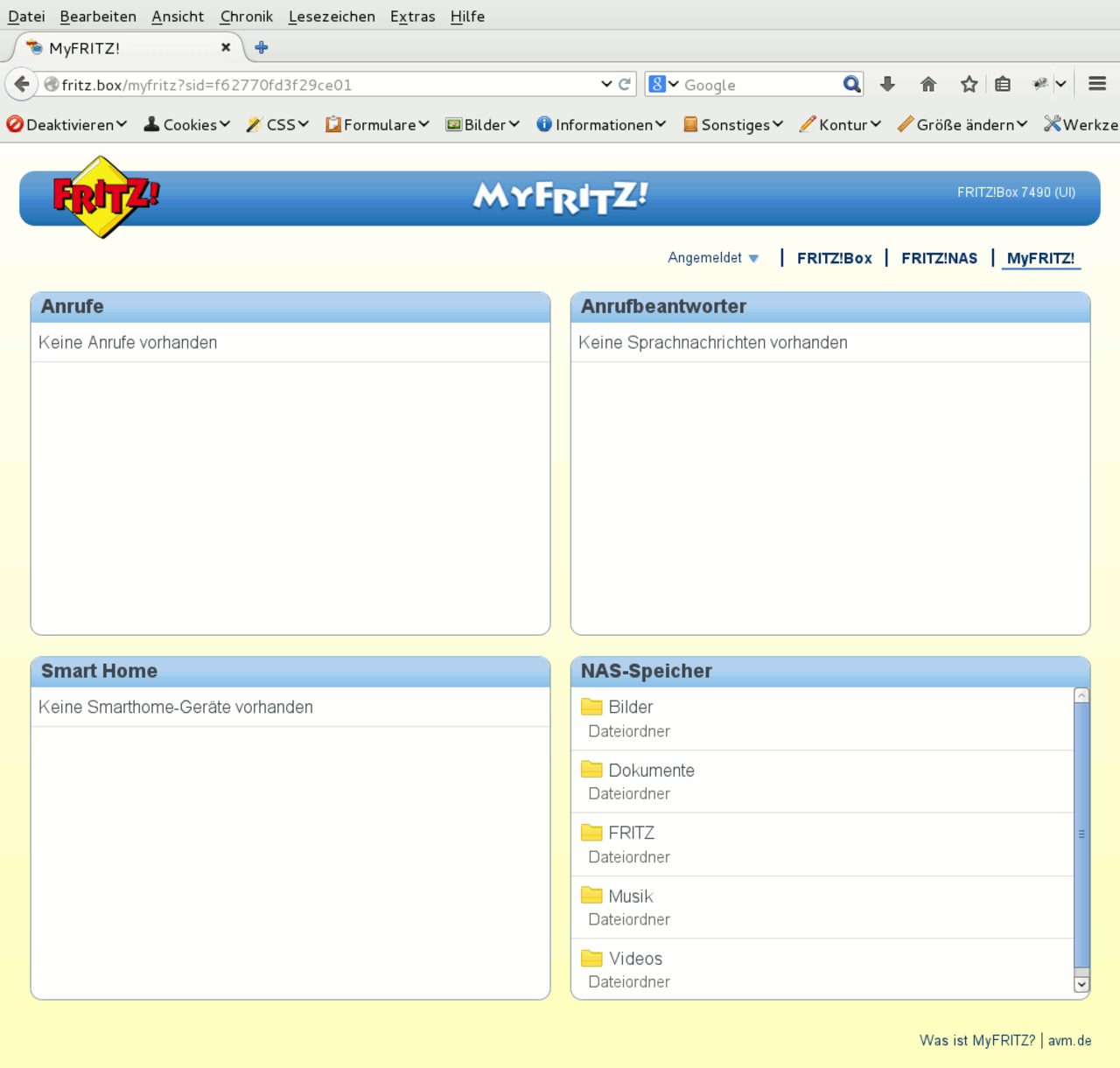Click the search magnifier icon in the Google box
Viewport: 1120px width, 1068px height.
tap(851, 85)
